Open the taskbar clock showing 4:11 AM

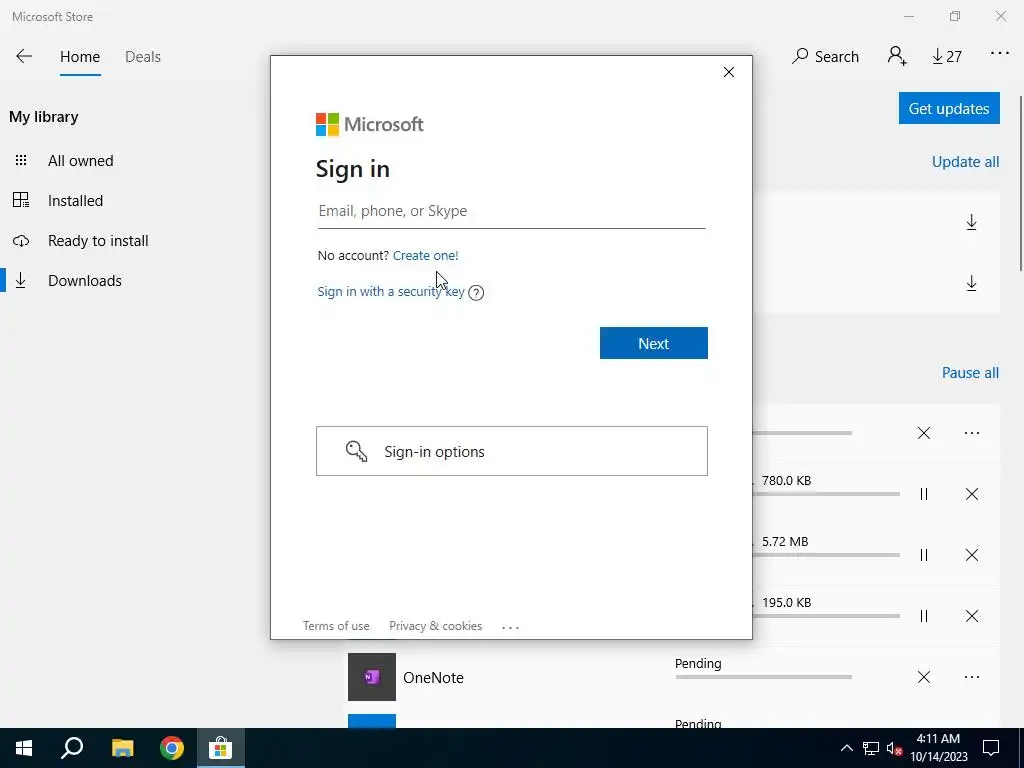click(938, 748)
